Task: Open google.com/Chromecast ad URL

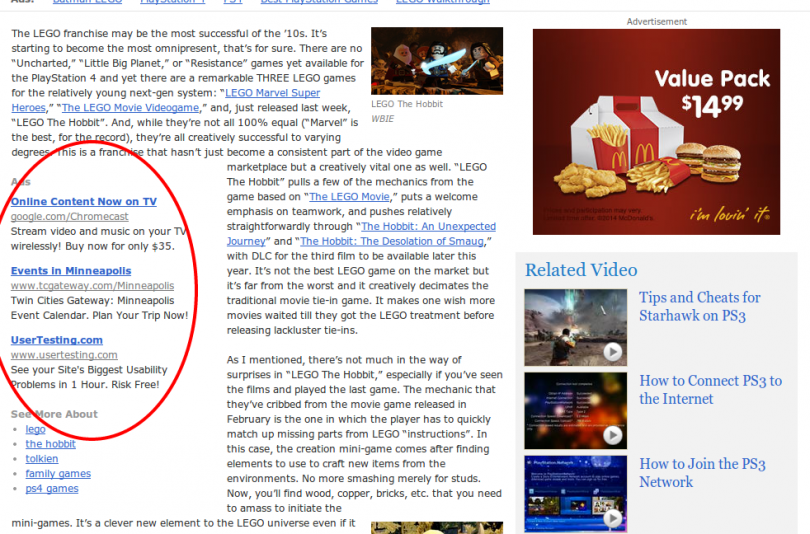Action: pyautogui.click(x=70, y=216)
